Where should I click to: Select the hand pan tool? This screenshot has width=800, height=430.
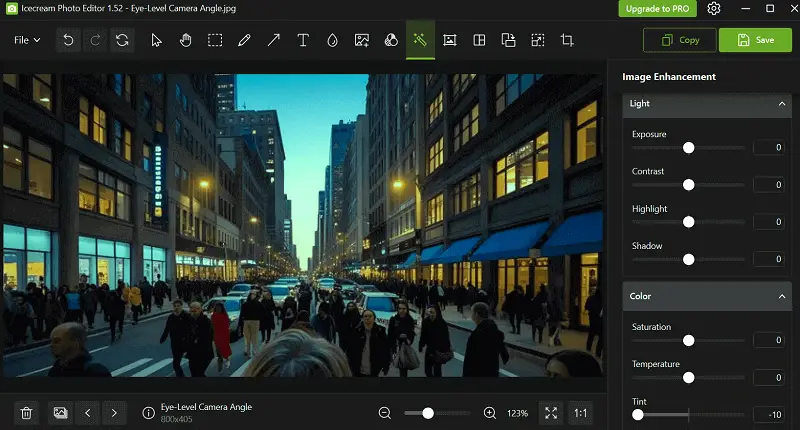coord(186,40)
